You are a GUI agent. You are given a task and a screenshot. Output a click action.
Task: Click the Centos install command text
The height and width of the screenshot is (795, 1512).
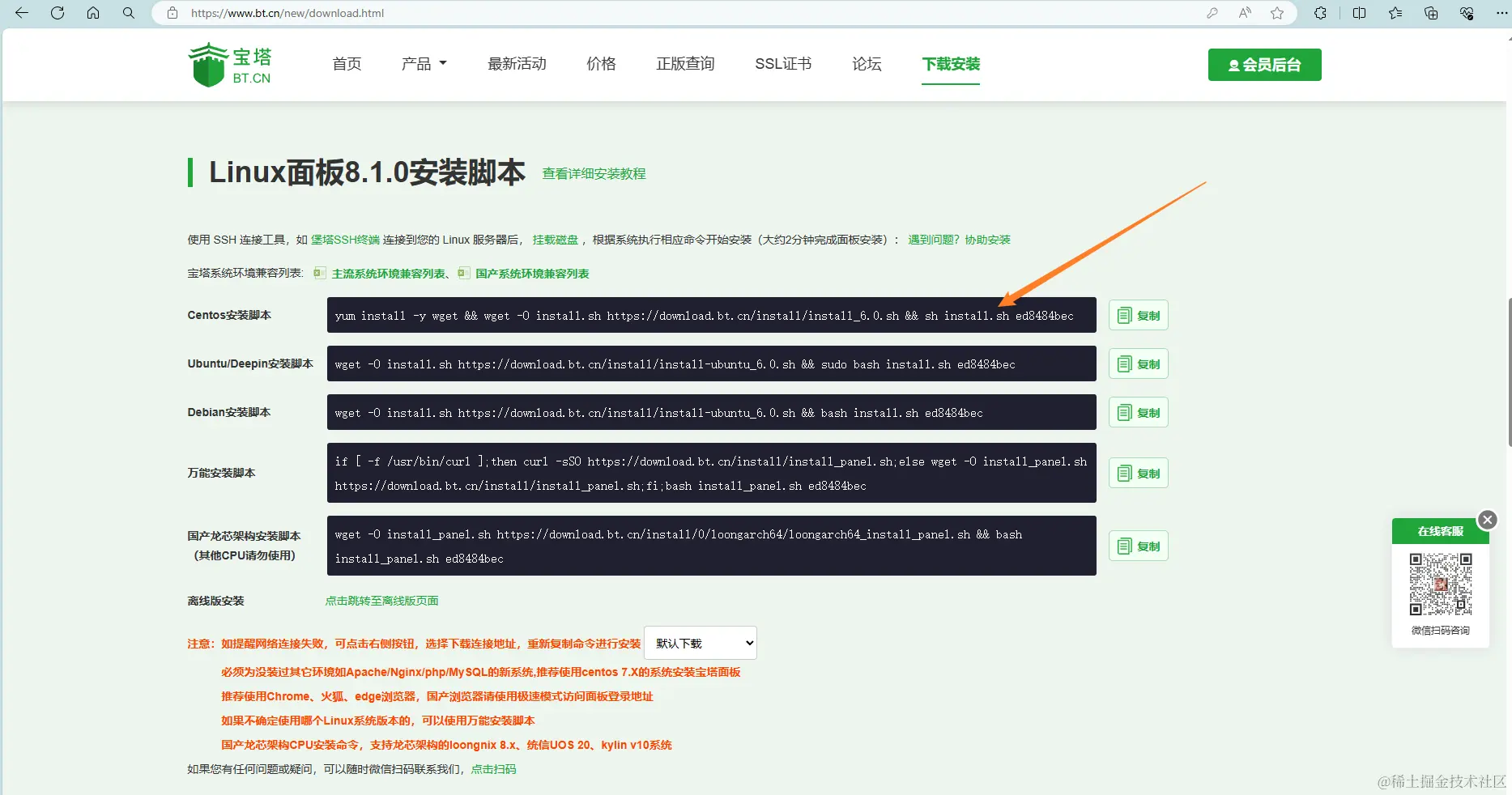(705, 316)
